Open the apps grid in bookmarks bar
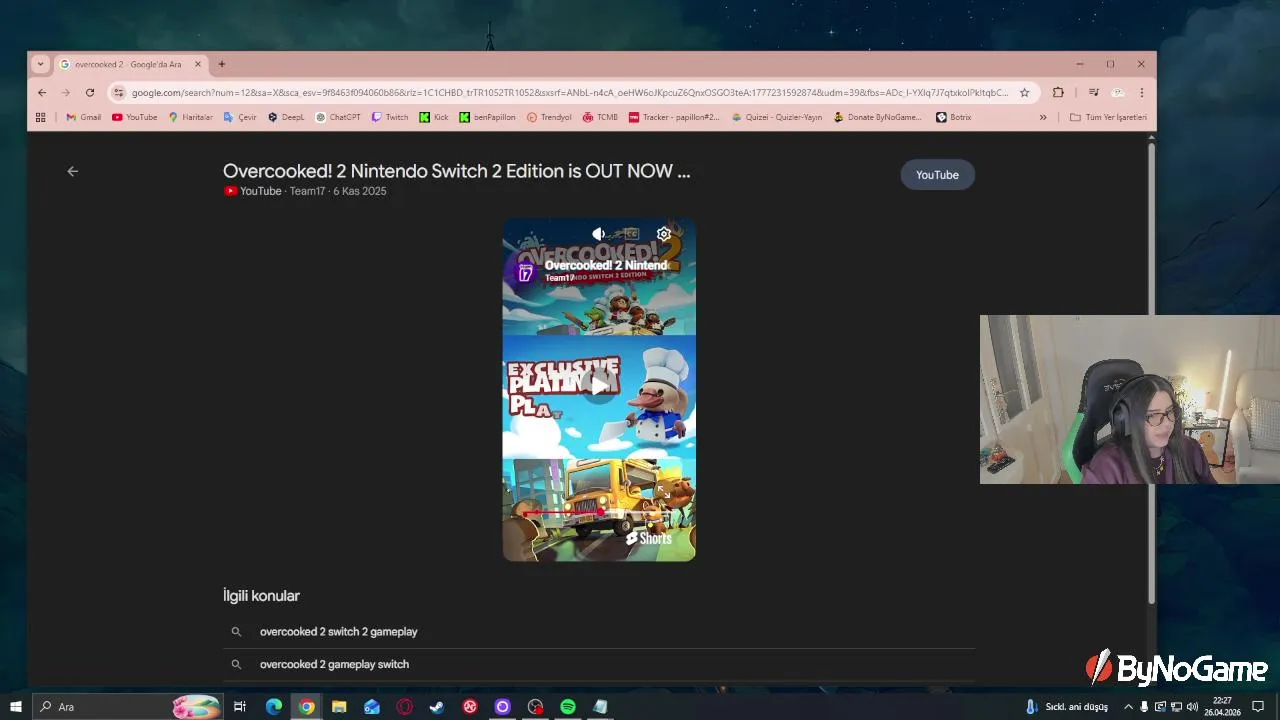Image resolution: width=1280 pixels, height=720 pixels. click(x=41, y=117)
